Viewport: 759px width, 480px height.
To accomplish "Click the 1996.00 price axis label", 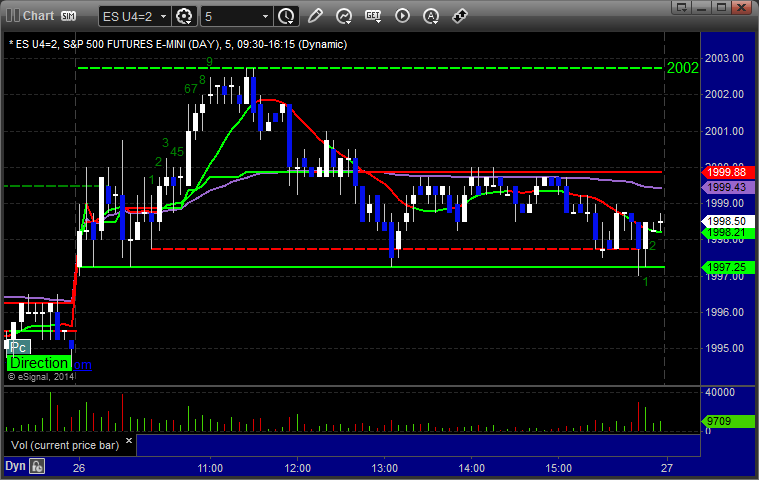I will [x=724, y=312].
